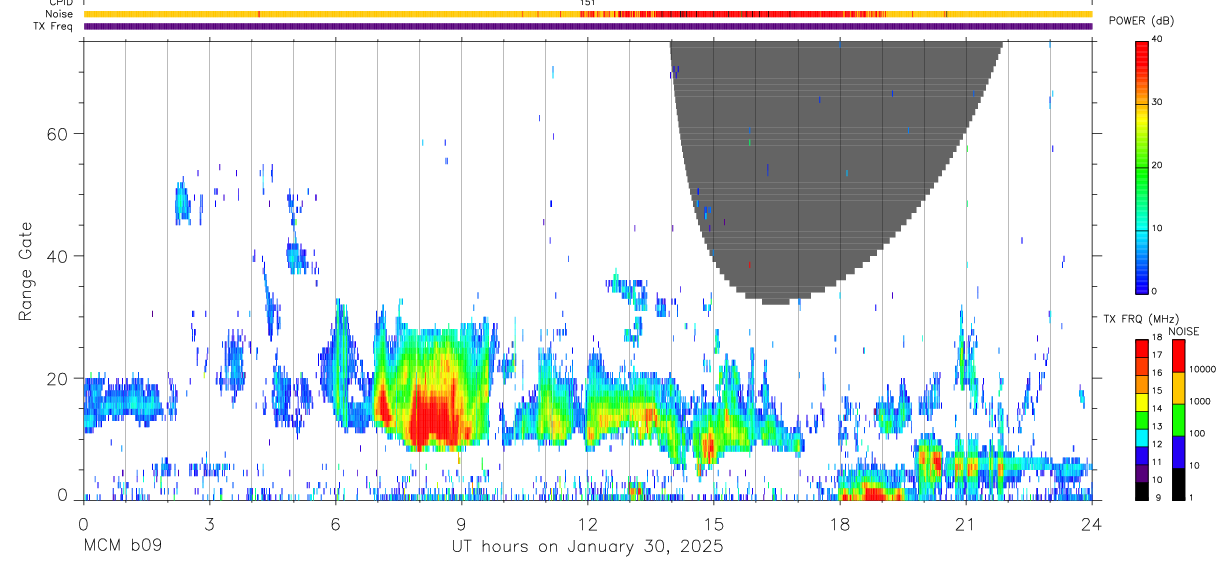This screenshot has width=1228, height=567.
Task: Click the purple TX Freq strip
Action: 588,26
